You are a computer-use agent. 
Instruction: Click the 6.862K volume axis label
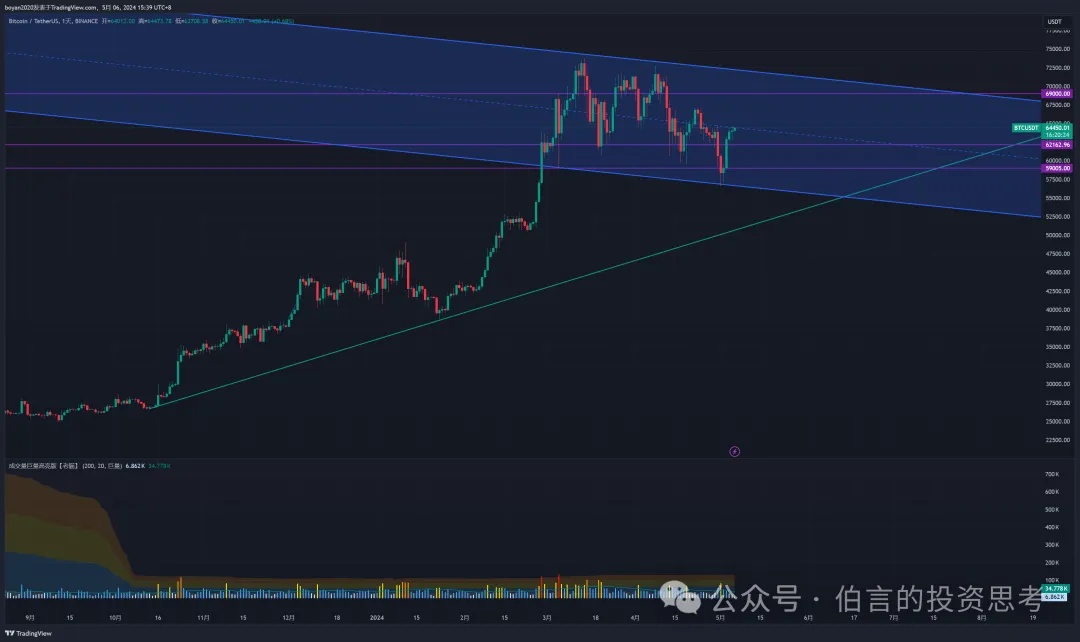(1057, 596)
